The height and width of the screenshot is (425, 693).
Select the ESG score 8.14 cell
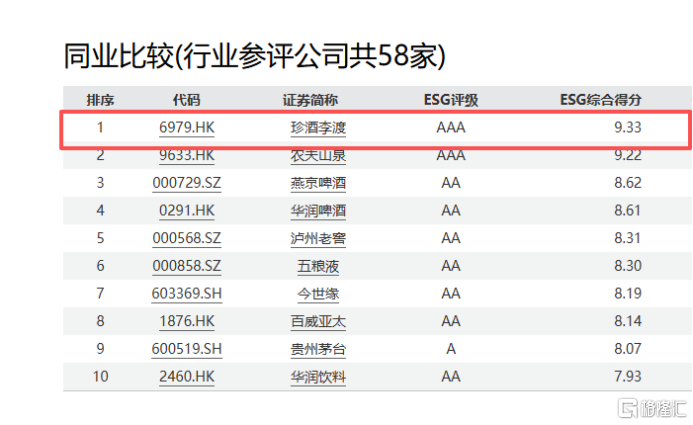pos(628,321)
